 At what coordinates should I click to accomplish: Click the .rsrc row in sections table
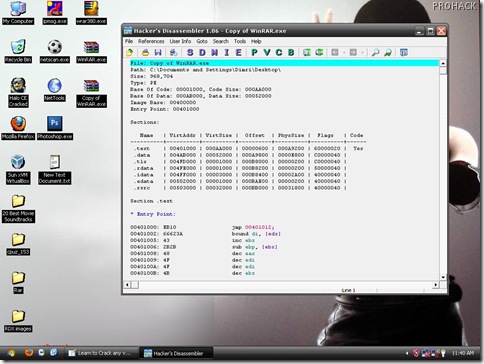(239, 188)
